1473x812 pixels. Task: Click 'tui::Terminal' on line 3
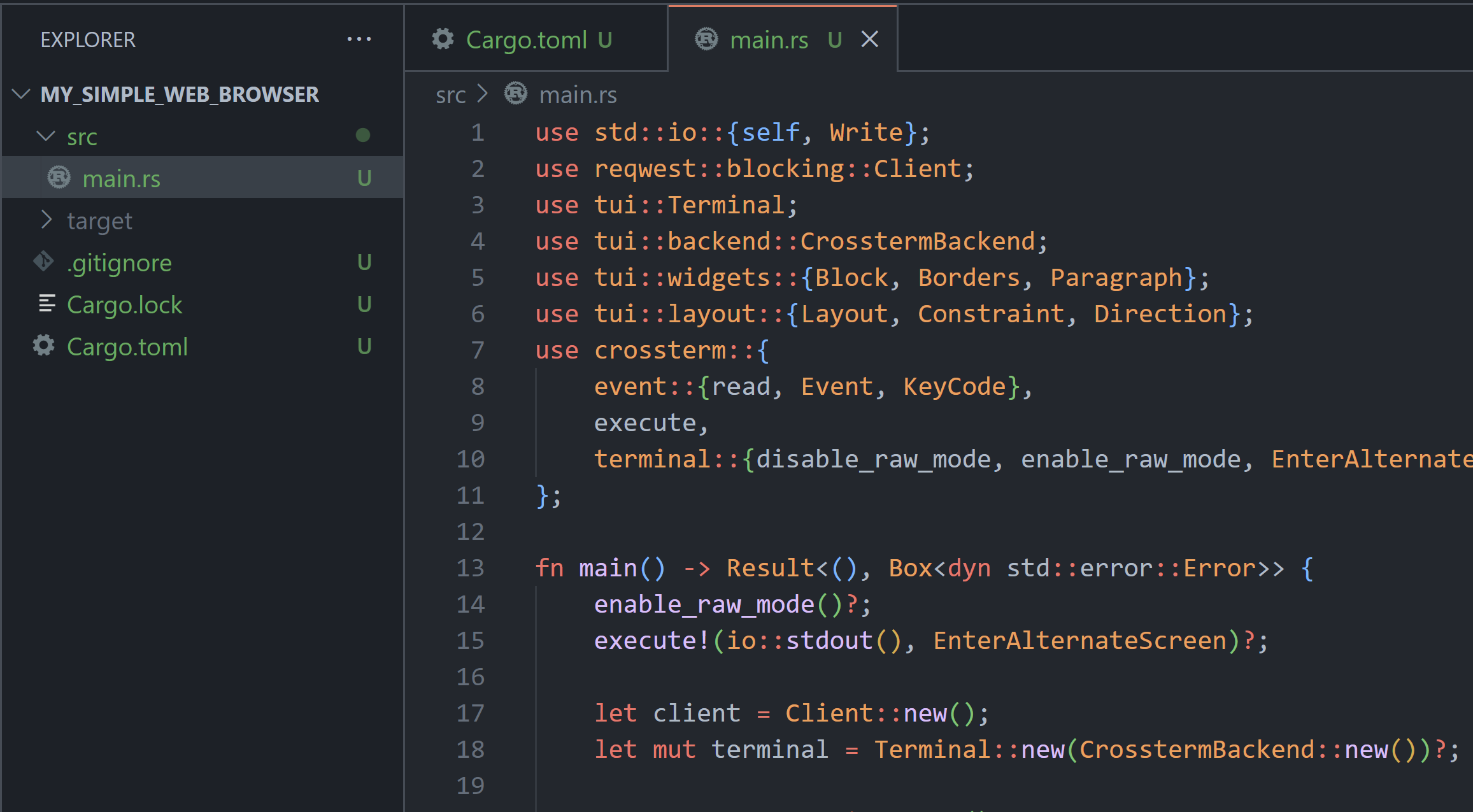point(689,205)
